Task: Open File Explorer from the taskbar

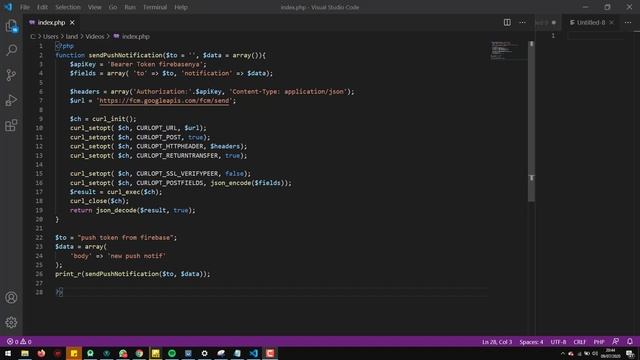Action: (x=25, y=353)
